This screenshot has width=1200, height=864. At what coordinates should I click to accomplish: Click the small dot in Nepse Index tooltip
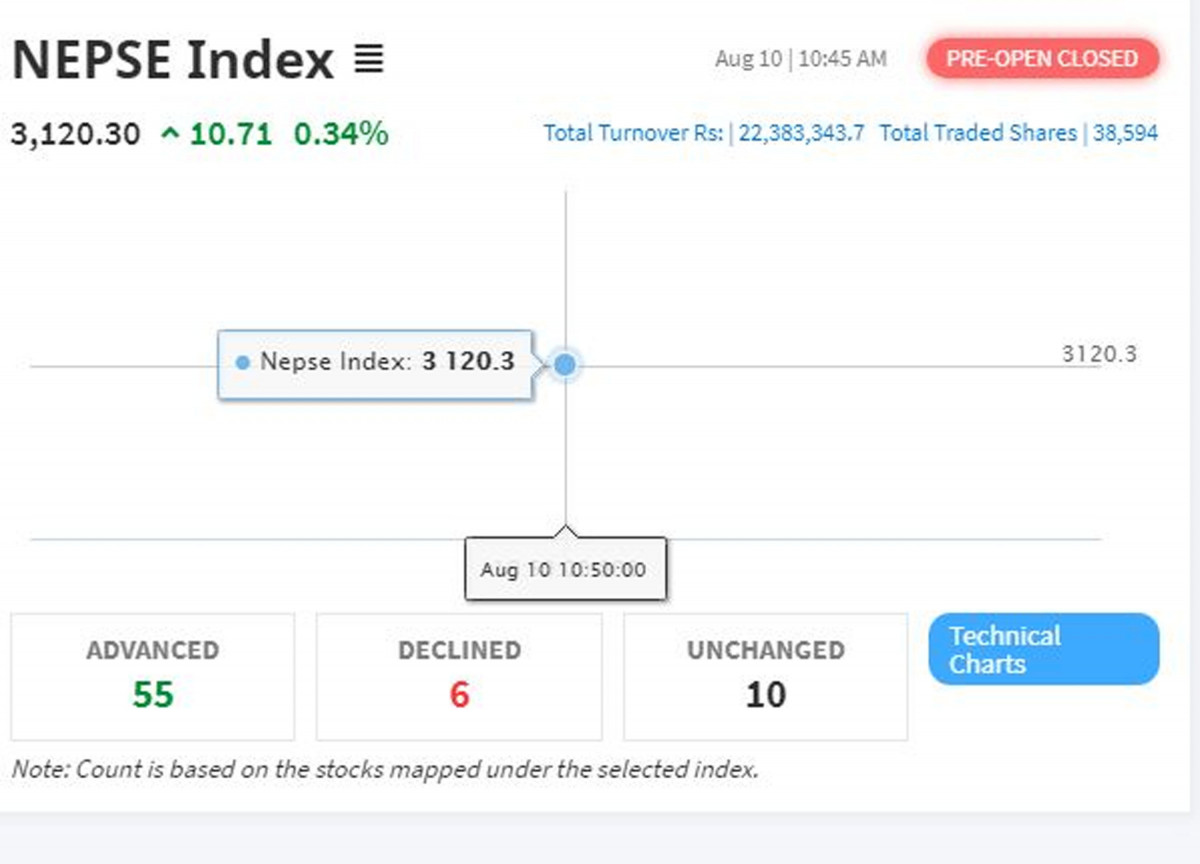243,362
